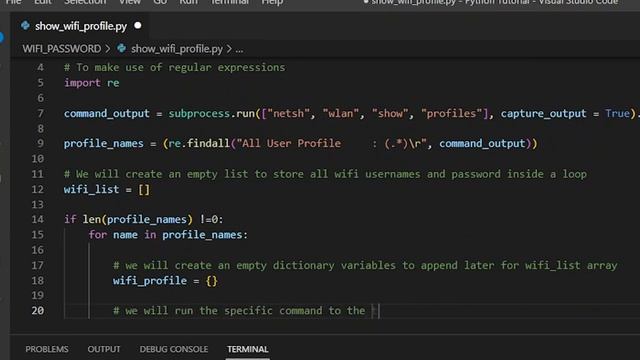Click 'wifi_profile = {}' on line 18

[x=165, y=281]
